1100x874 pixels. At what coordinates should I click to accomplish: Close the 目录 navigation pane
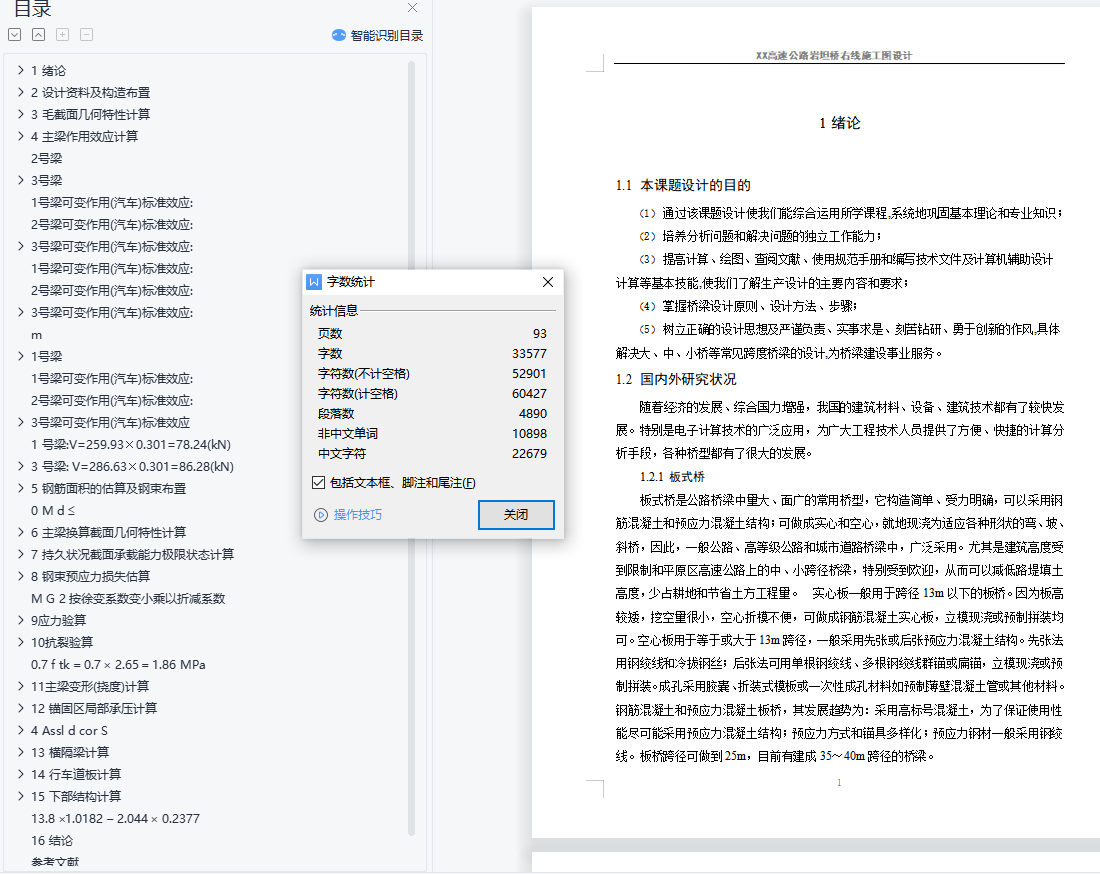pyautogui.click(x=412, y=8)
